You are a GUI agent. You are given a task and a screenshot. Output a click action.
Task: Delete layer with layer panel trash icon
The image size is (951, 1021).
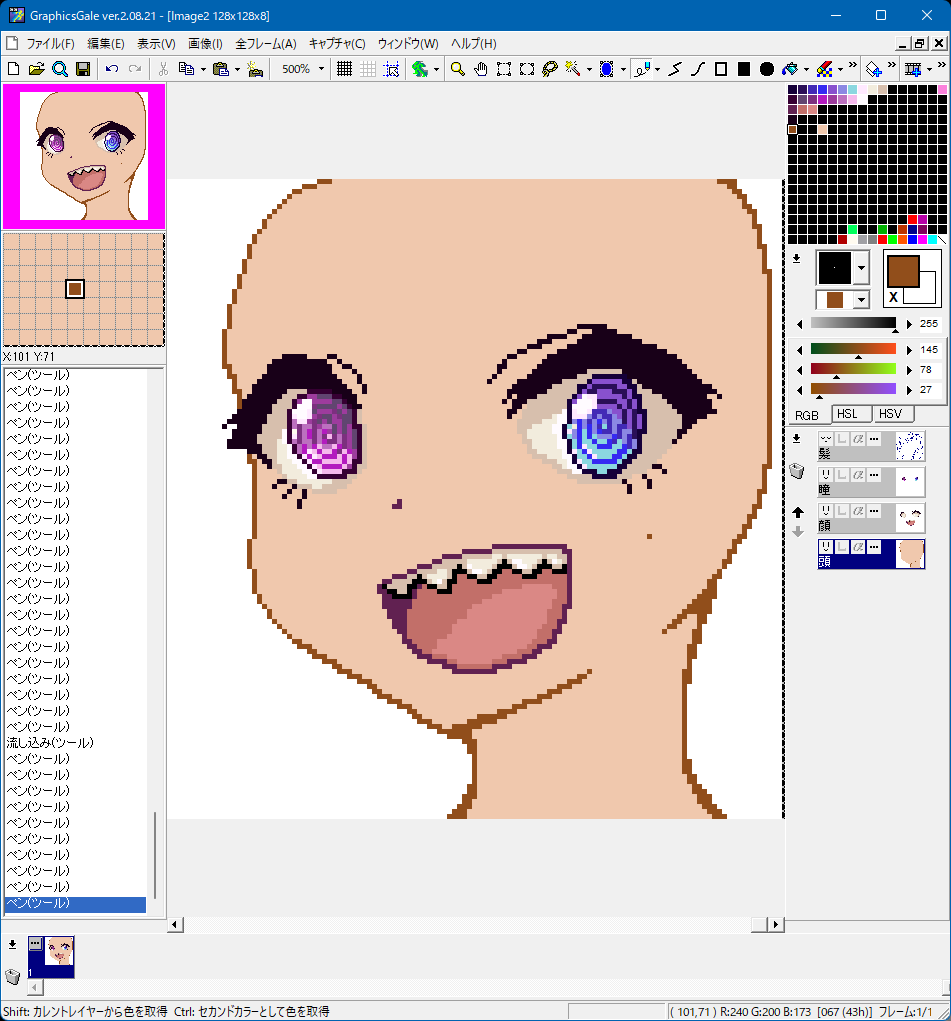point(797,471)
